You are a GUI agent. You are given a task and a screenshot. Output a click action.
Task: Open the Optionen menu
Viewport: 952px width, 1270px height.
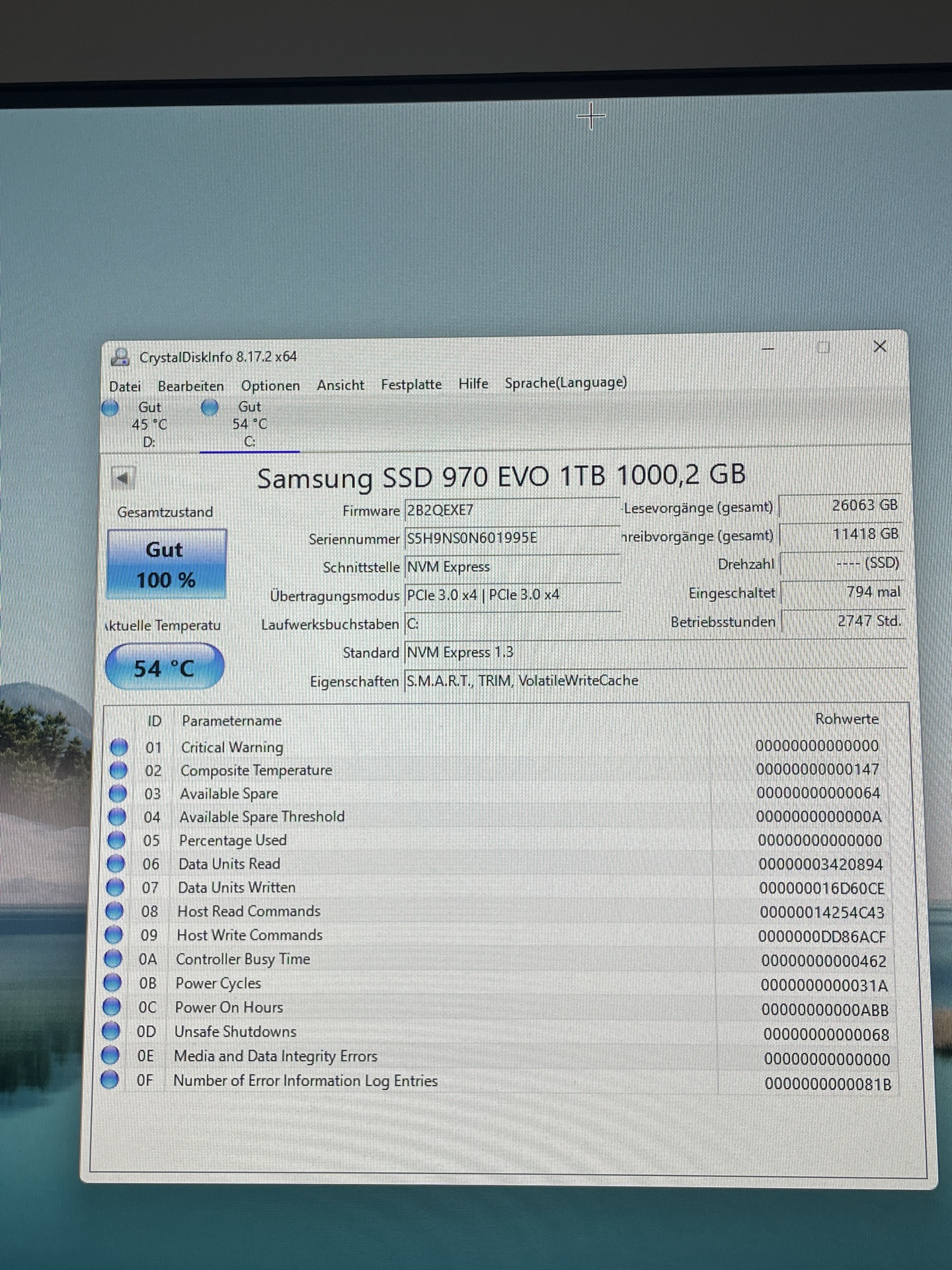(270, 386)
